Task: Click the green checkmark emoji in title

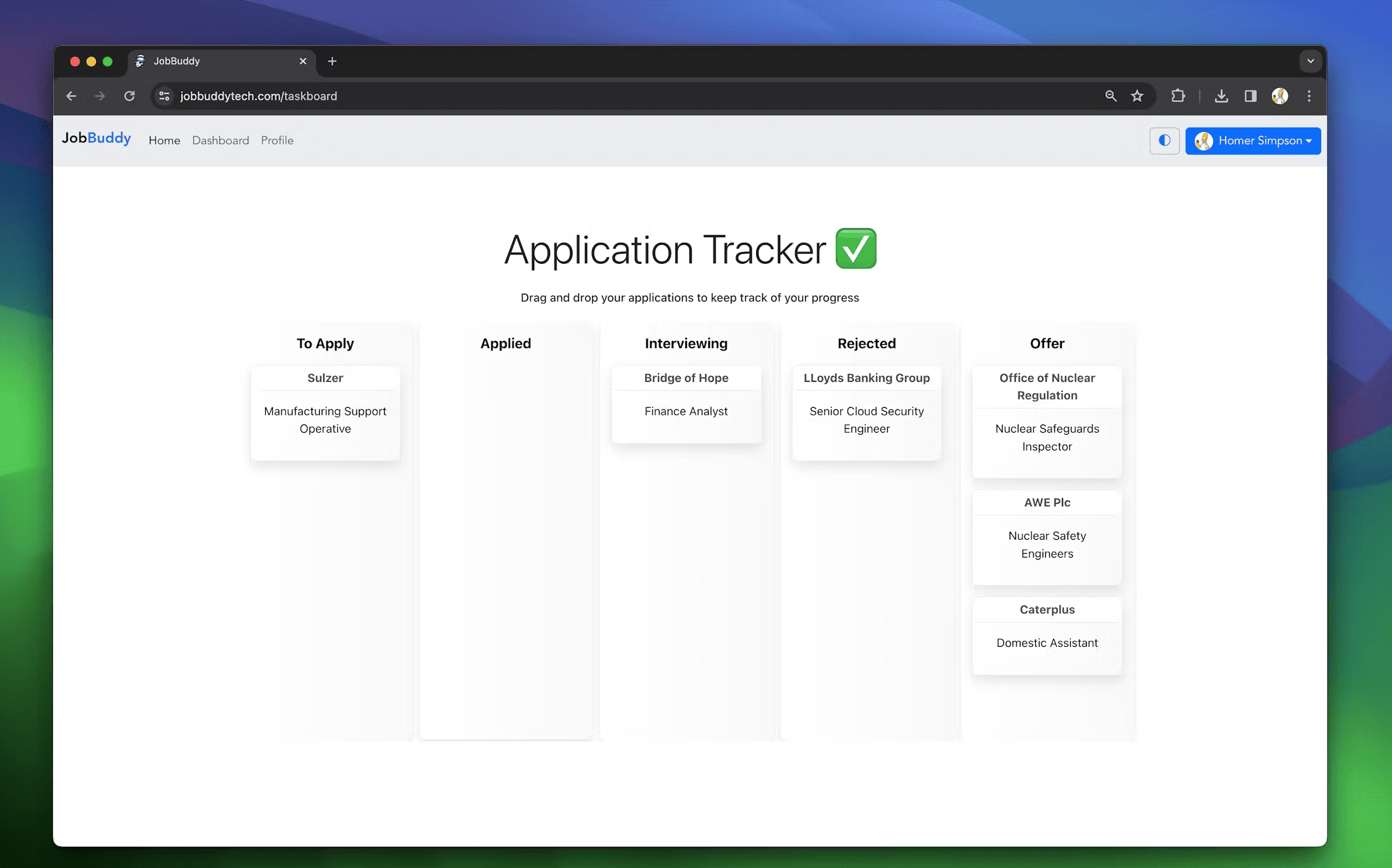Action: click(x=856, y=249)
